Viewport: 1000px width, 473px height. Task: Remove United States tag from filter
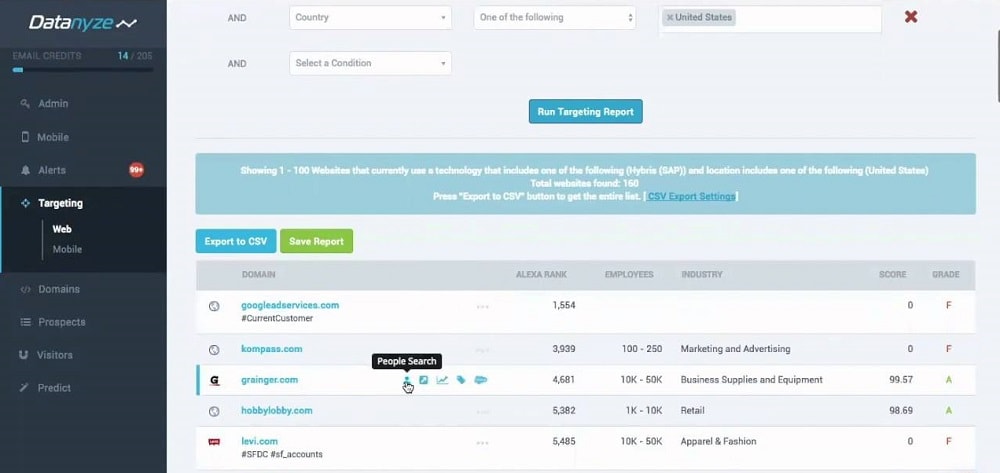coord(670,17)
